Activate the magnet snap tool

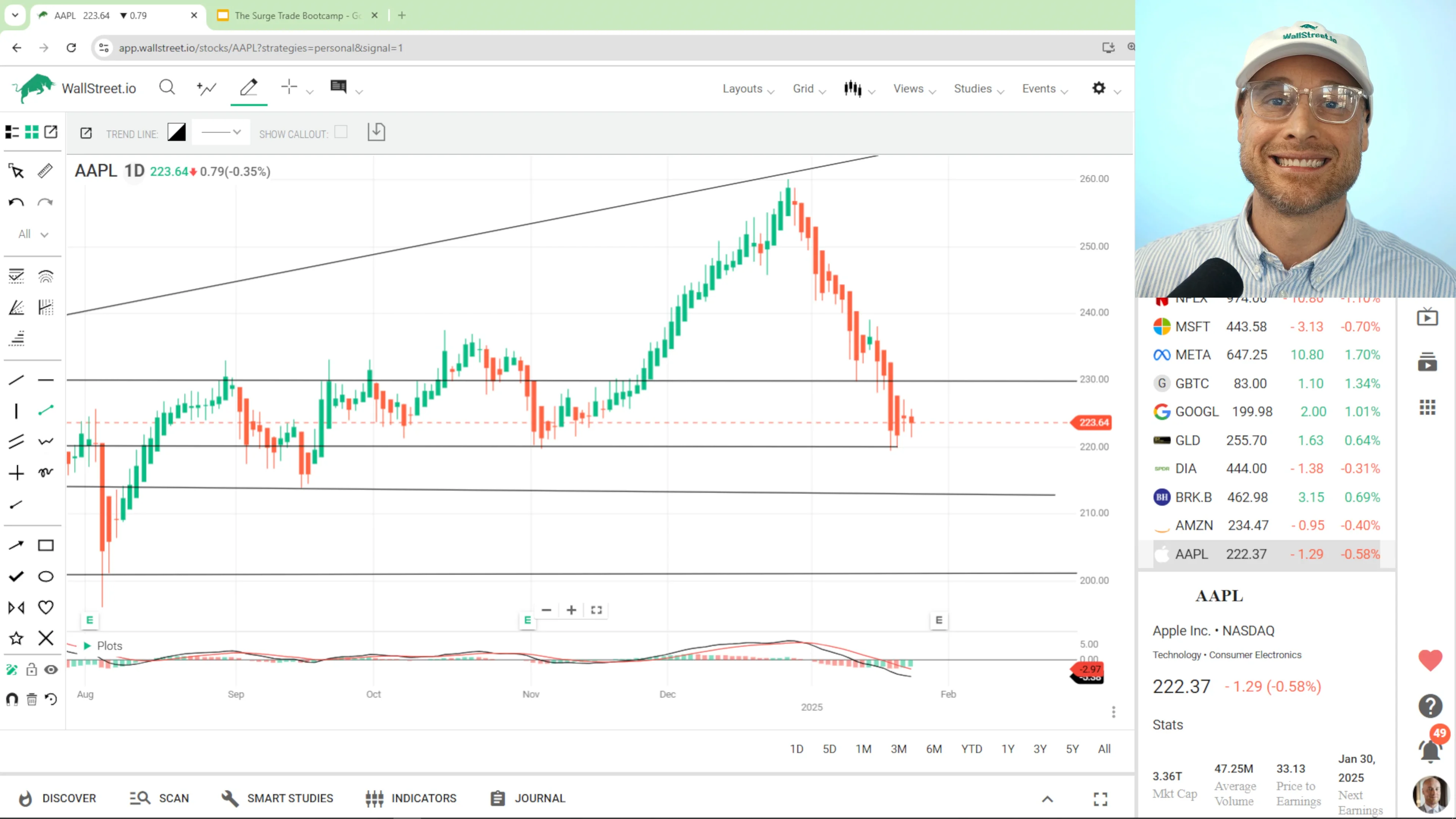coord(12,699)
